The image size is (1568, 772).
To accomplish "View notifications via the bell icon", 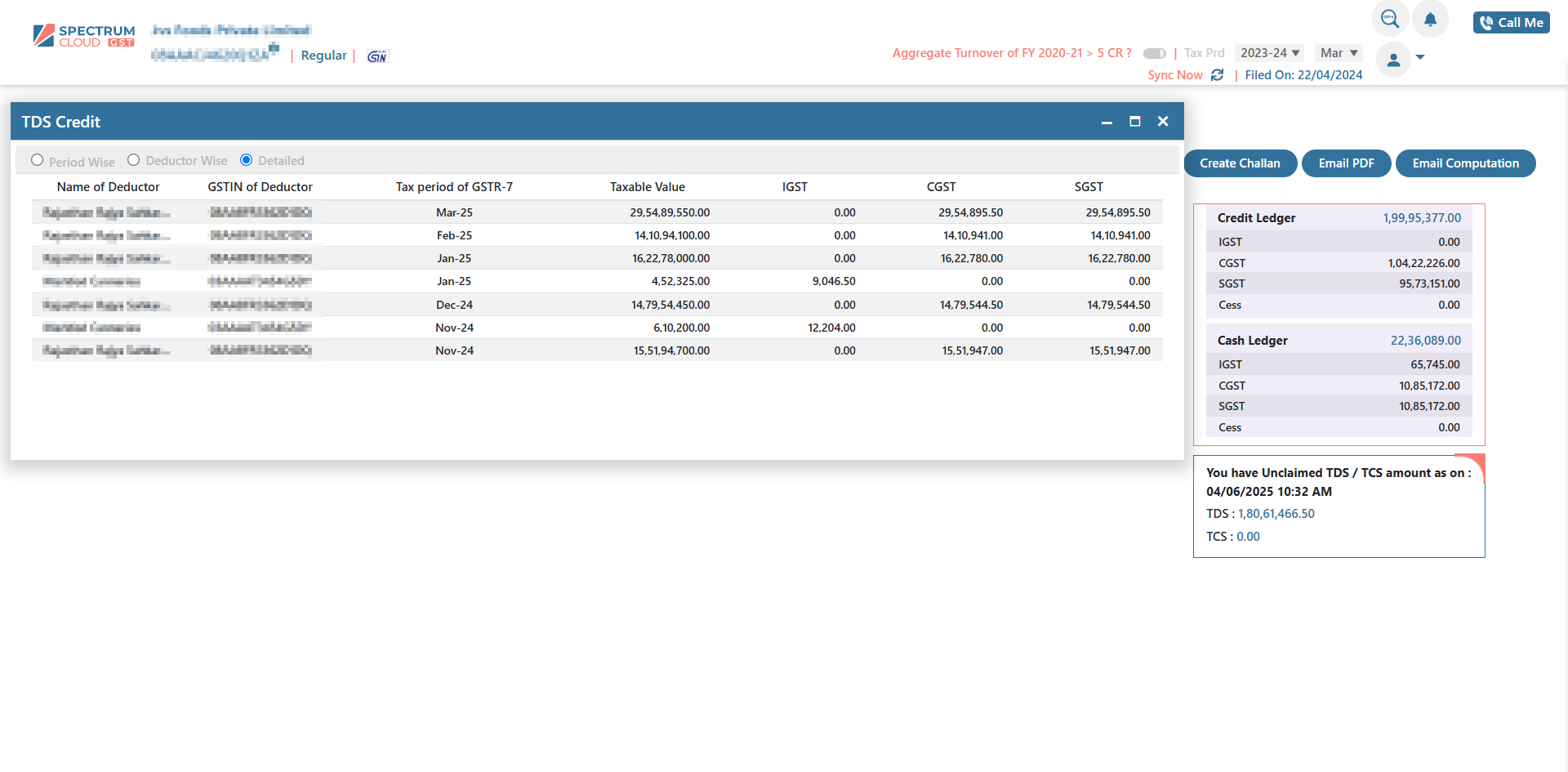I will coord(1430,18).
